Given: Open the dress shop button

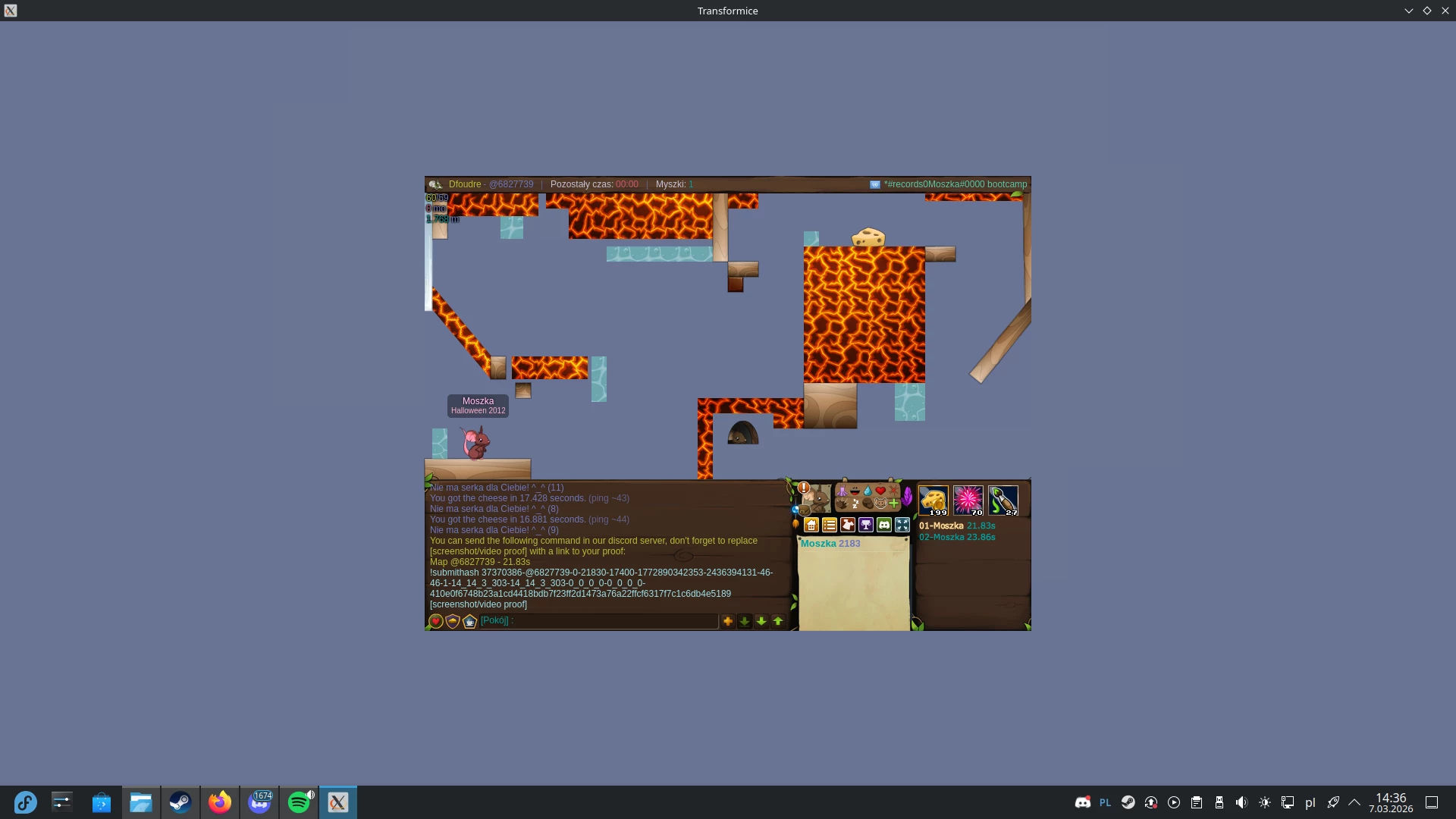Looking at the screenshot, I should 848,525.
